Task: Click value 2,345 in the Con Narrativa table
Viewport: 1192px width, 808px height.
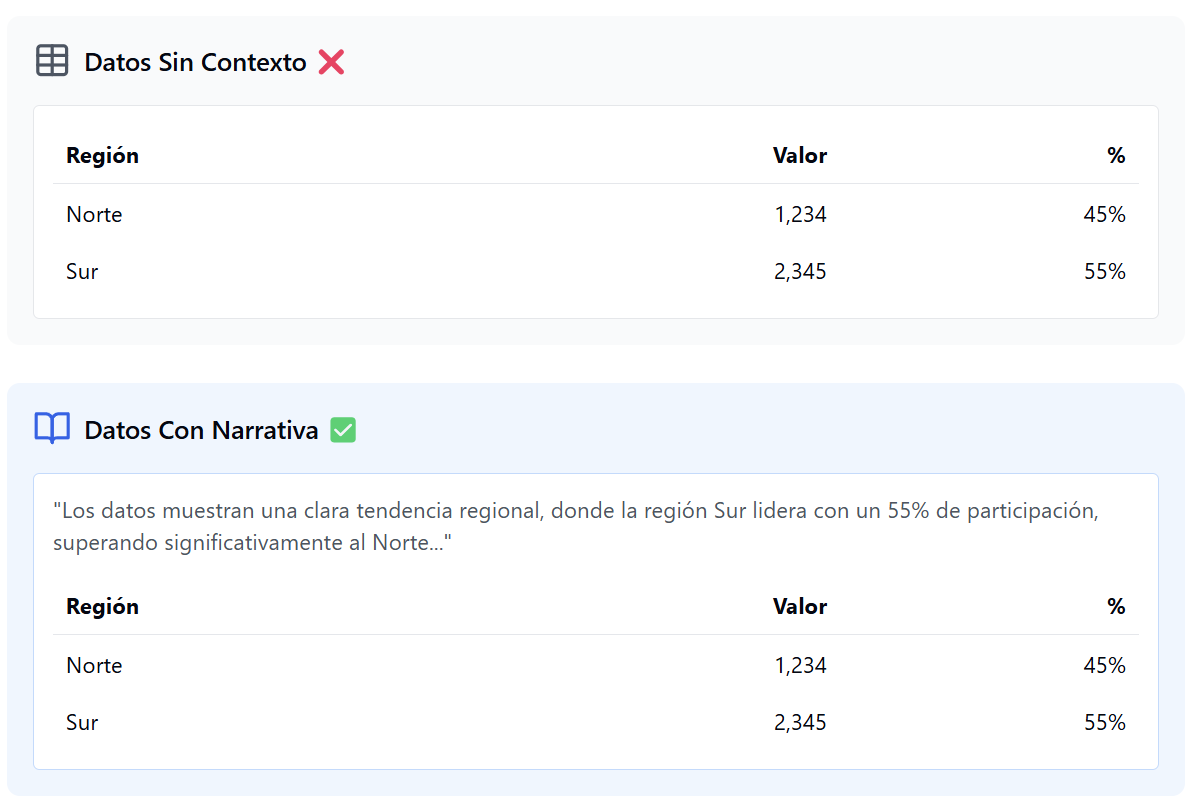Action: pos(800,722)
